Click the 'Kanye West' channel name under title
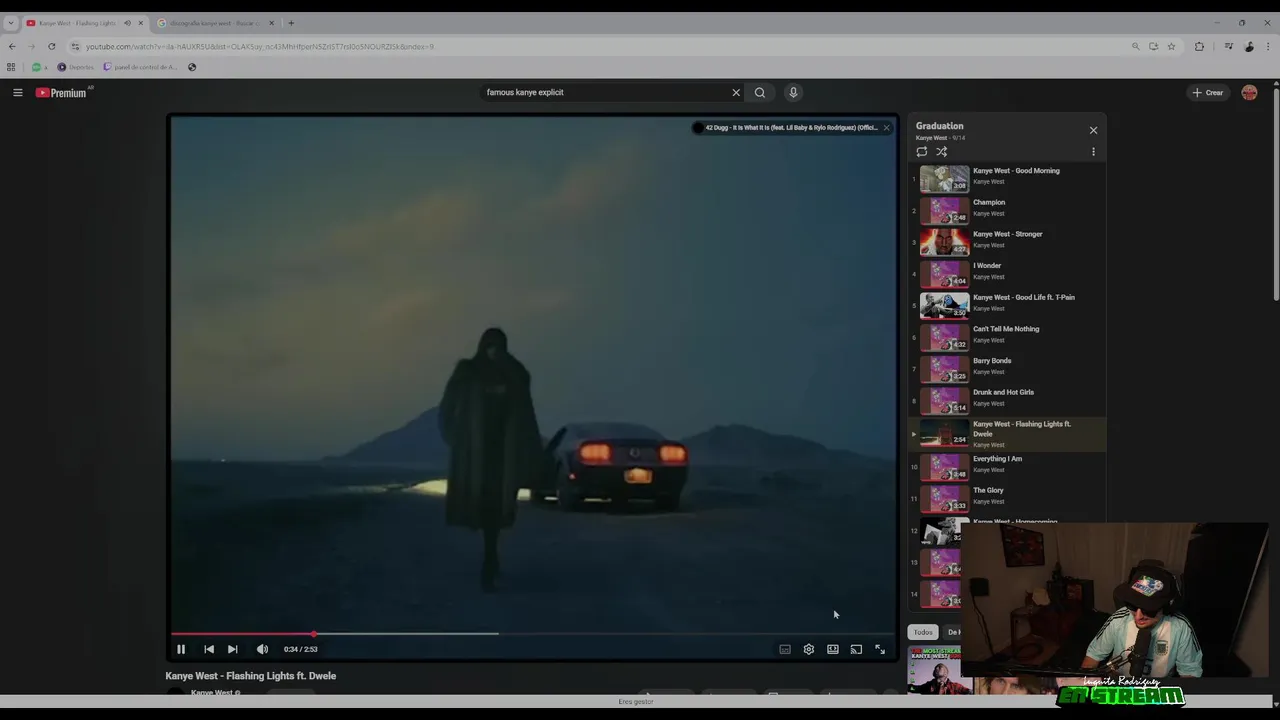The image size is (1280, 720). [212, 692]
